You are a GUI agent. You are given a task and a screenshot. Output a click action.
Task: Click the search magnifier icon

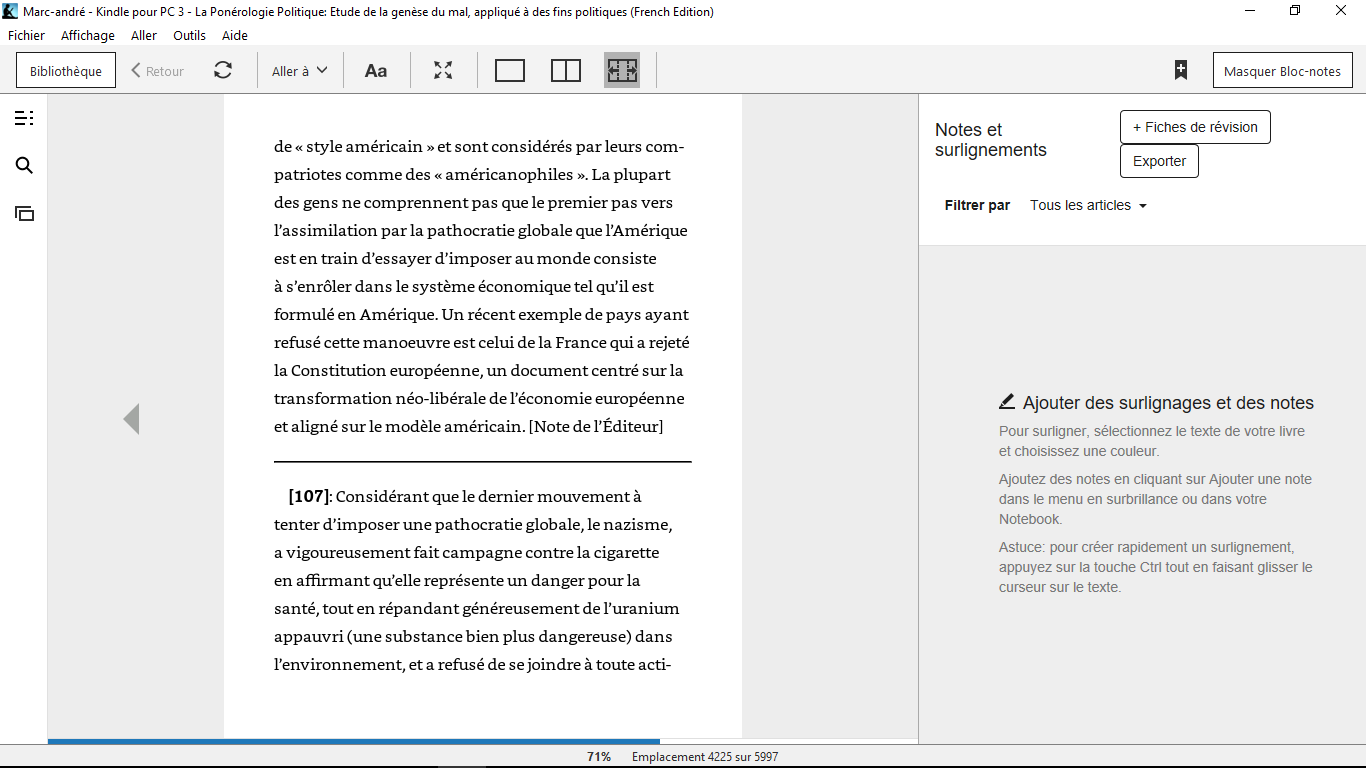tap(24, 166)
